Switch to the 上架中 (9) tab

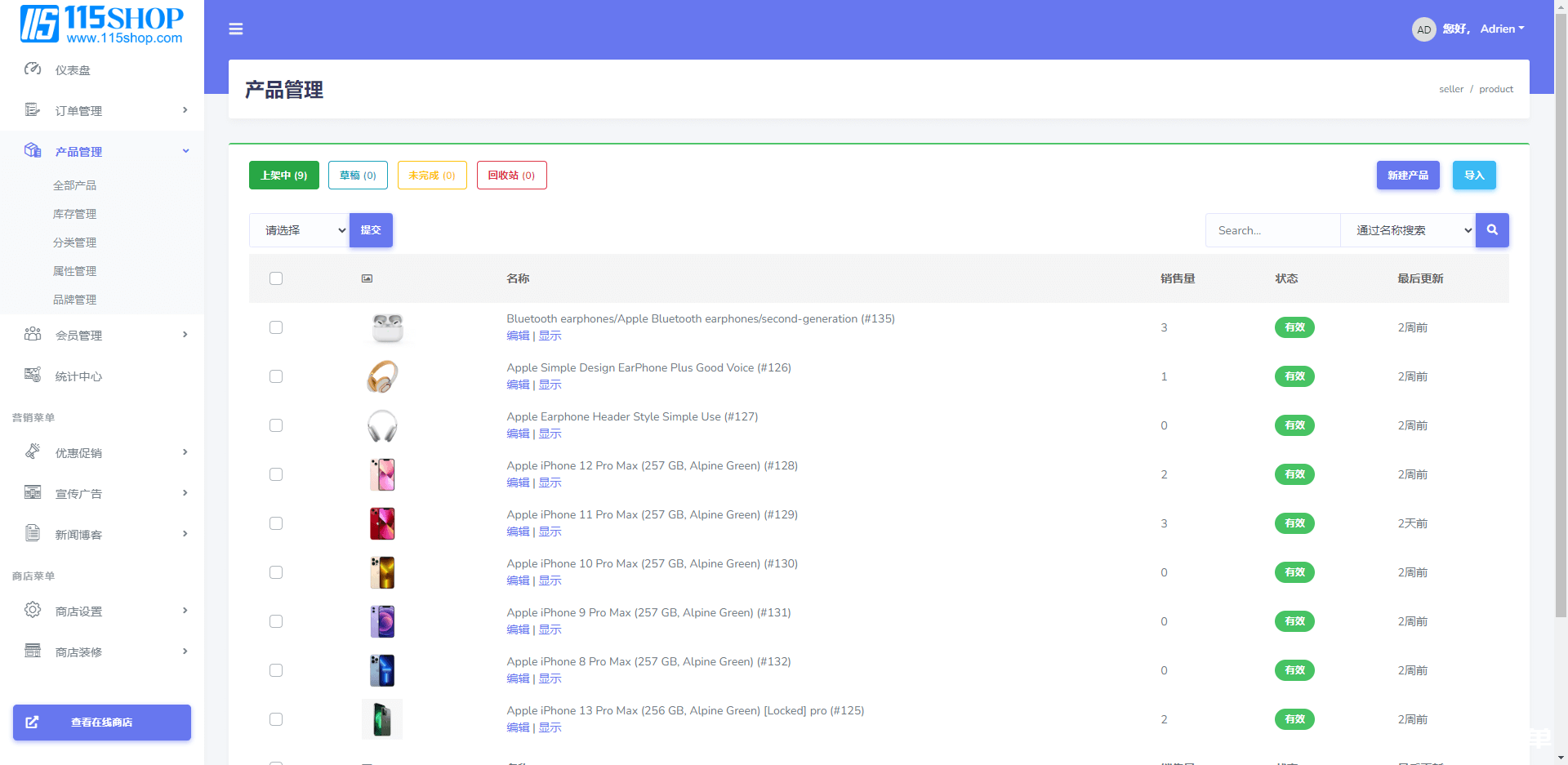coord(284,176)
